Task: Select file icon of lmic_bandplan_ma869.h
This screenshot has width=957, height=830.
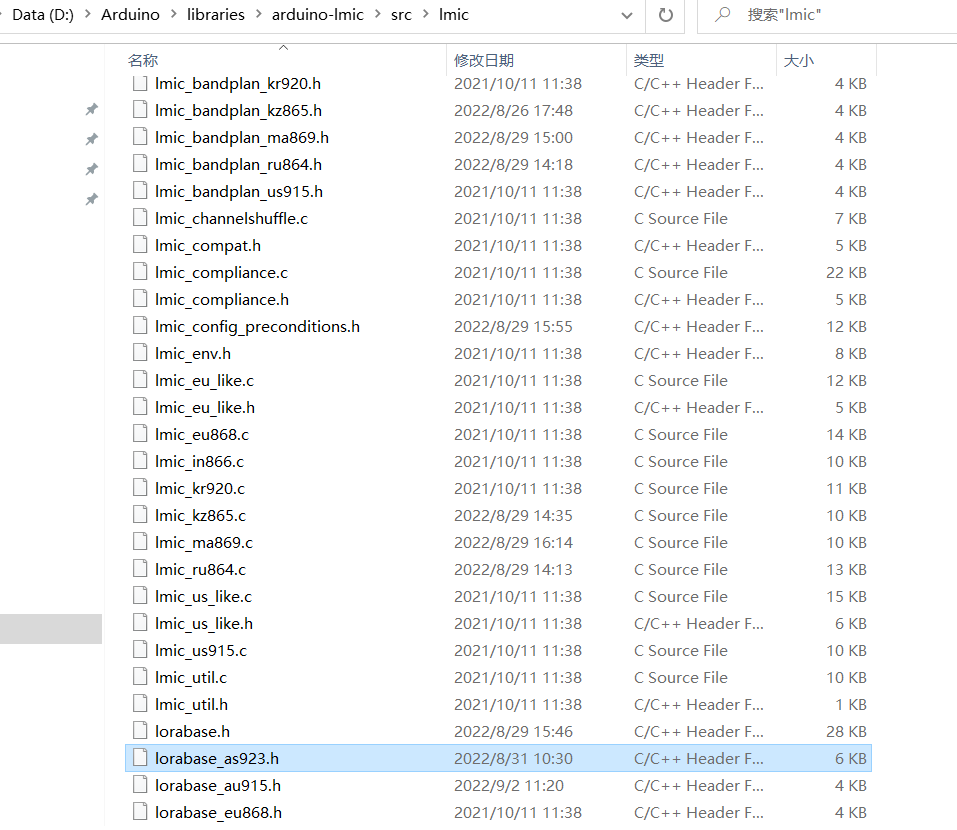Action: 140,137
